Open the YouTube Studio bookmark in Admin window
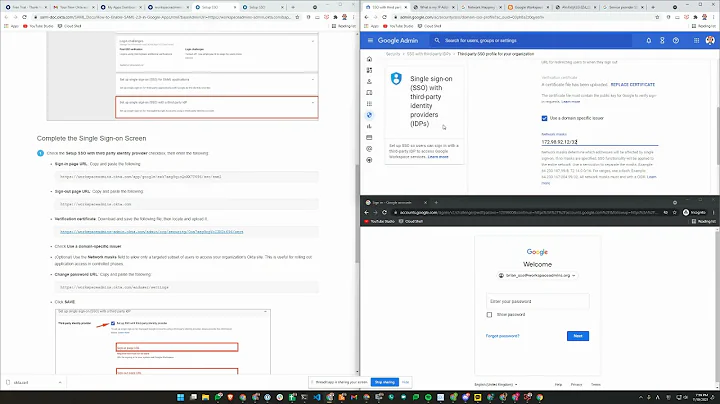Viewport: 720px width, 404px height. 399,26
